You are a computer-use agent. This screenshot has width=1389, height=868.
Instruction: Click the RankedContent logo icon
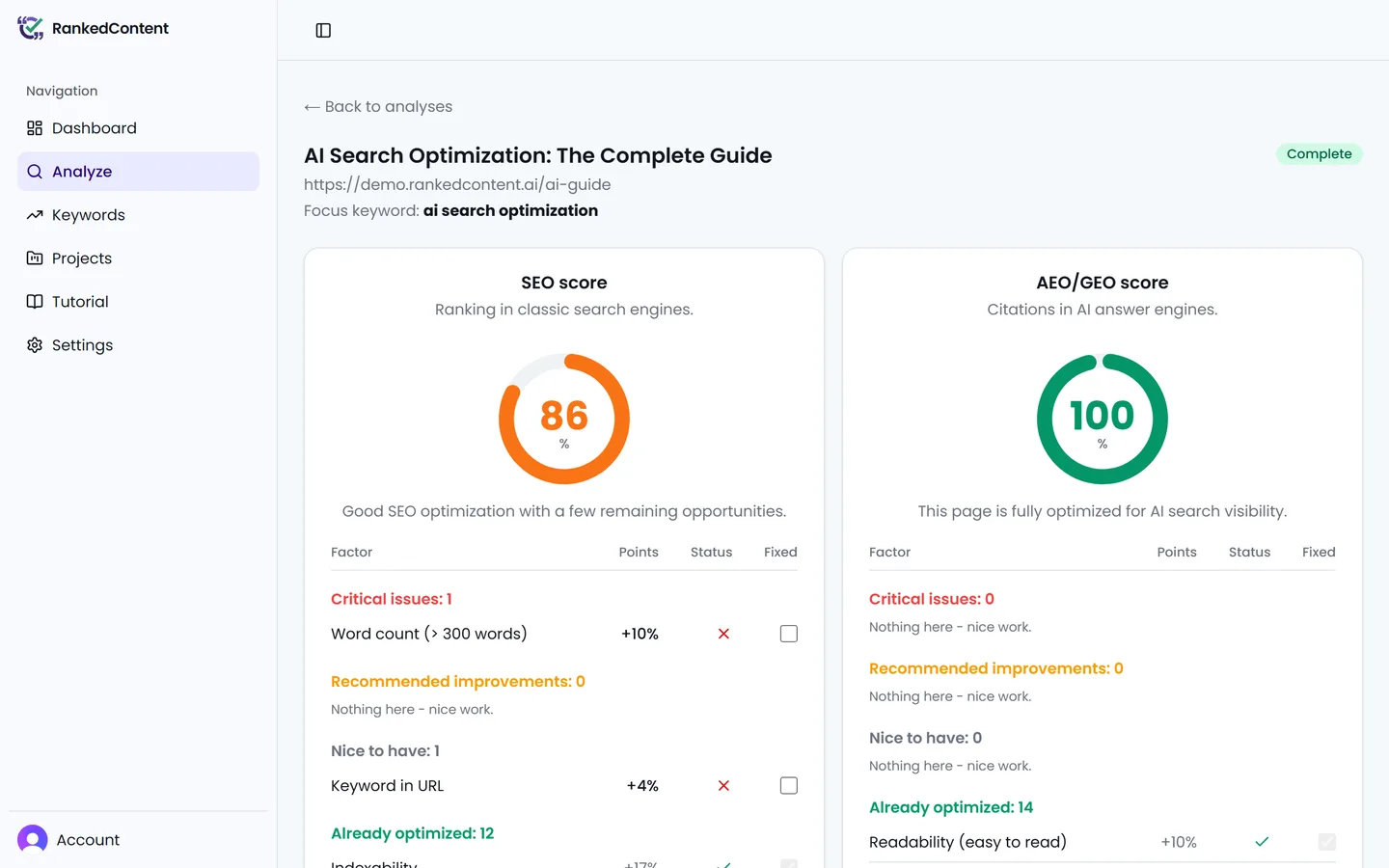pyautogui.click(x=31, y=28)
